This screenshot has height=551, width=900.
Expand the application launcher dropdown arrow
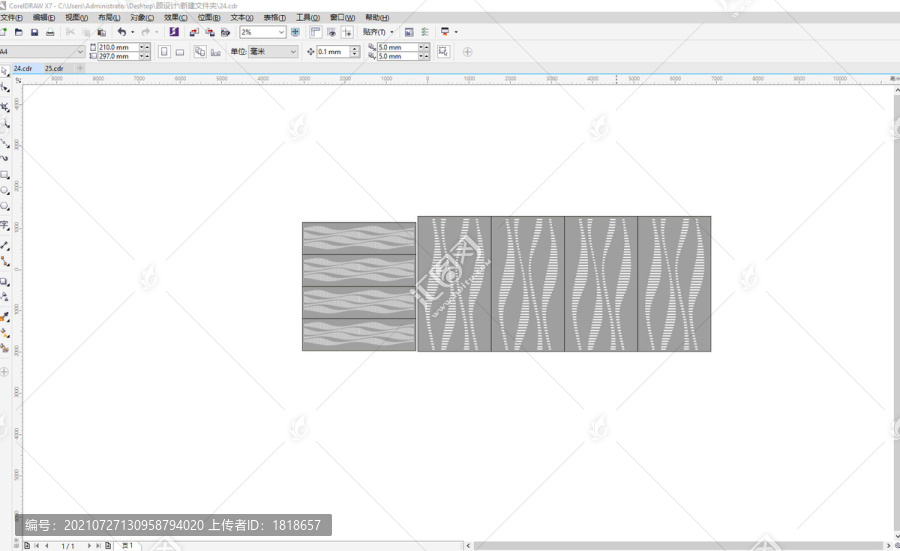(456, 32)
